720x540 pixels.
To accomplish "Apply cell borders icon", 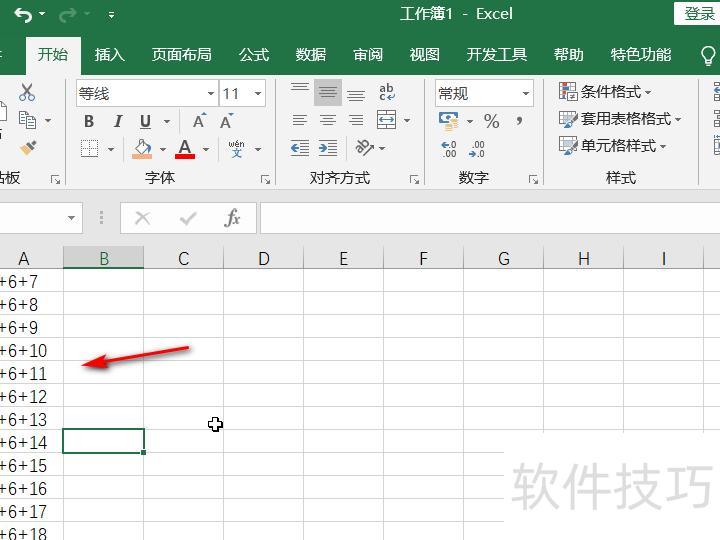I will tap(90, 149).
